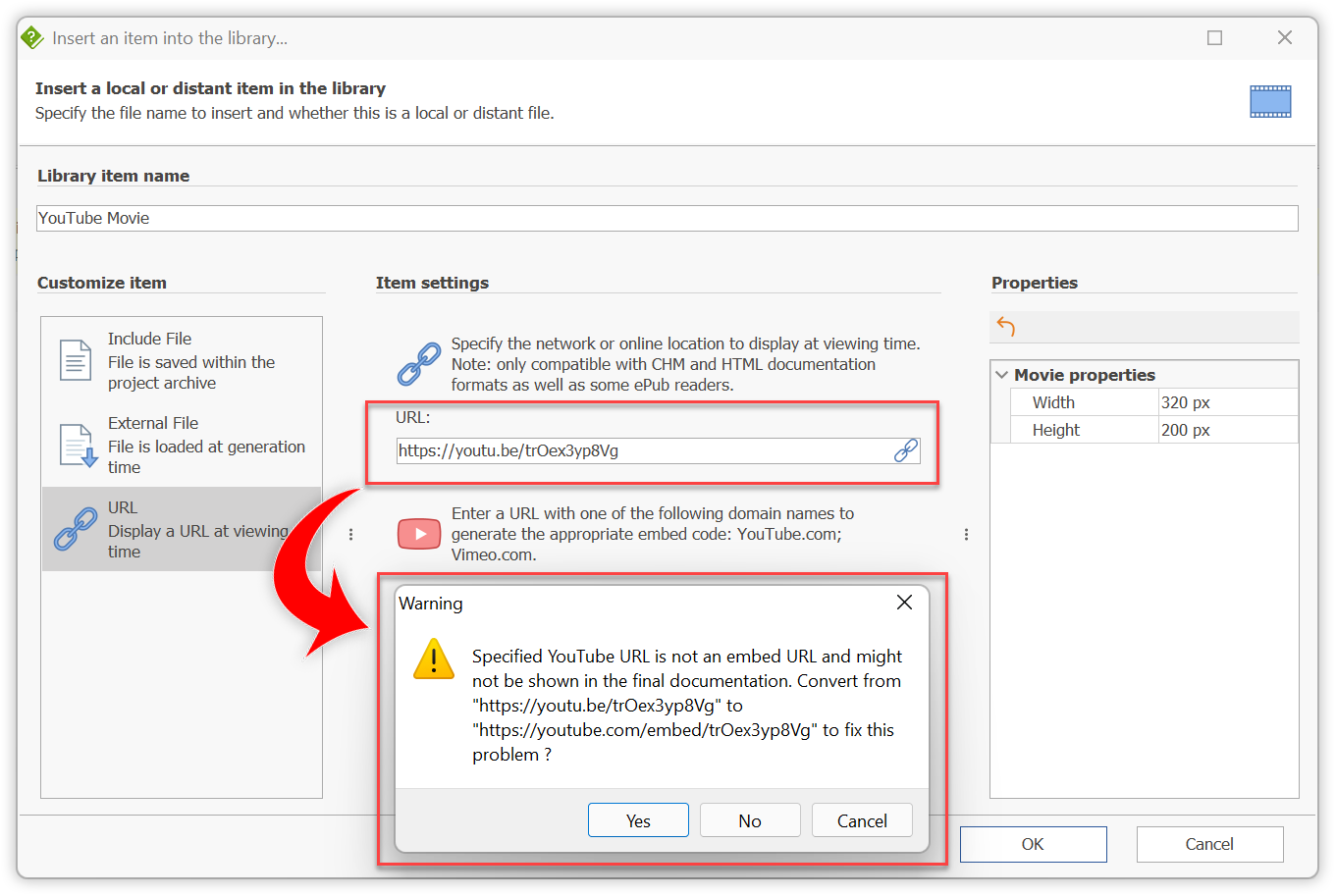Click the Properties heading
This screenshot has width=1336, height=896.
point(1035,283)
